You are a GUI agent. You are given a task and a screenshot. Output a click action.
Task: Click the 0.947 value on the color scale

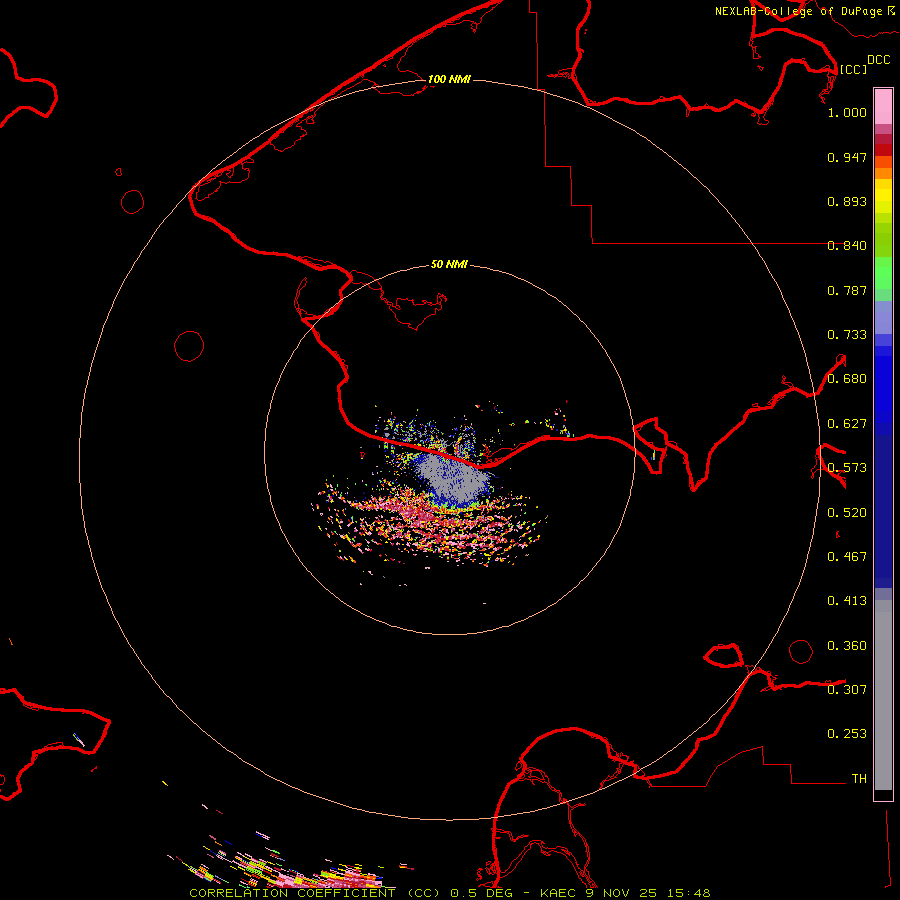(x=847, y=157)
